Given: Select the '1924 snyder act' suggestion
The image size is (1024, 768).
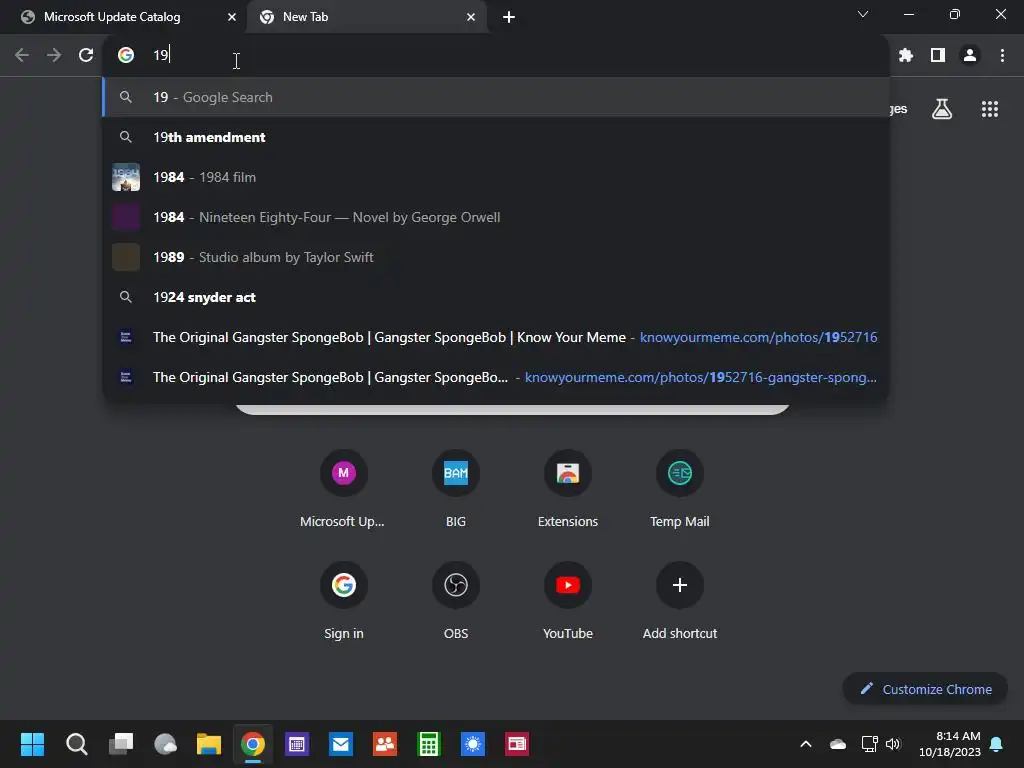Looking at the screenshot, I should click(496, 297).
